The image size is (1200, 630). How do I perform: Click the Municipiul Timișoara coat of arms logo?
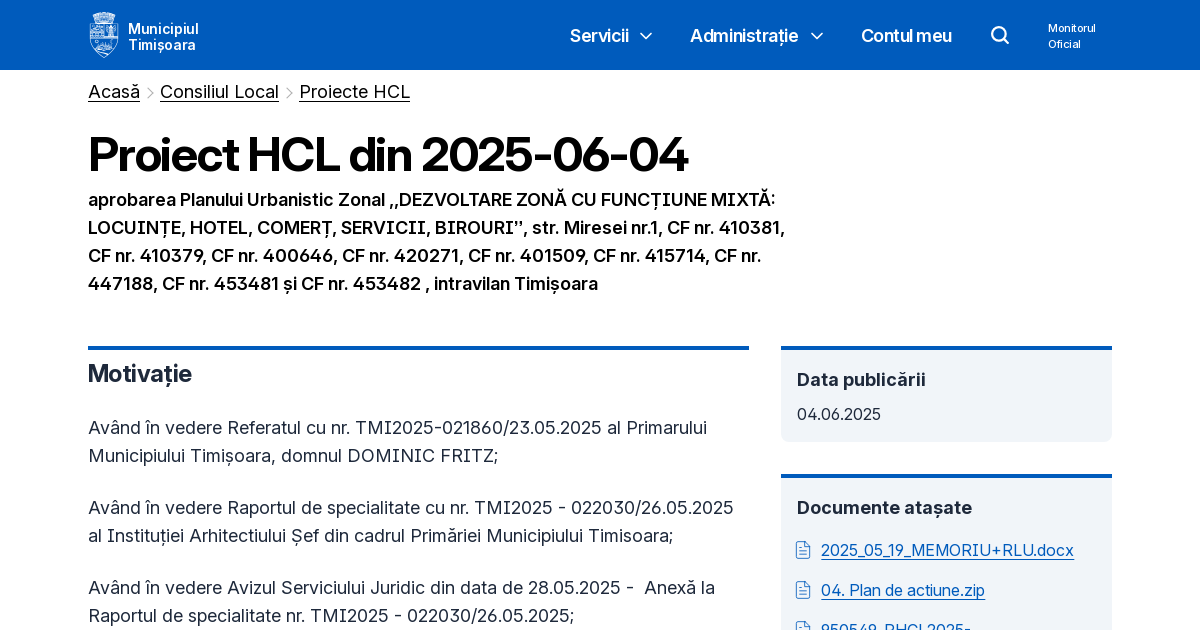click(x=104, y=34)
